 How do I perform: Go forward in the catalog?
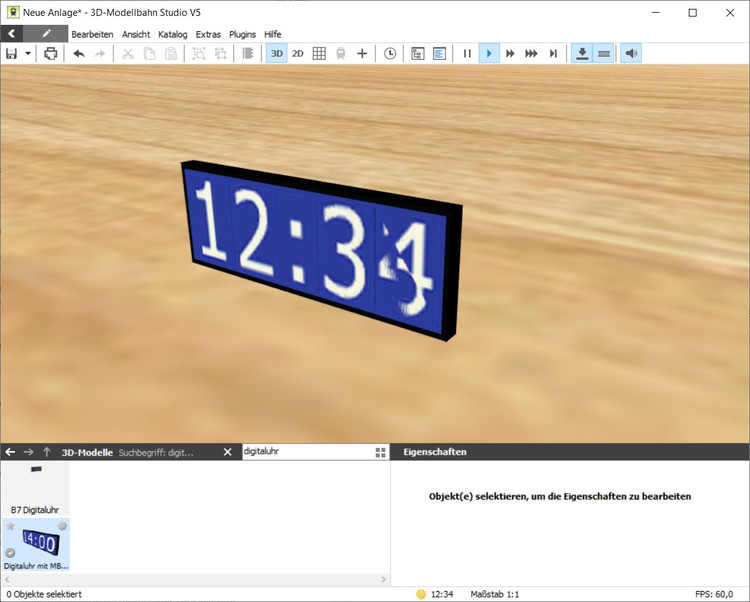coord(28,452)
